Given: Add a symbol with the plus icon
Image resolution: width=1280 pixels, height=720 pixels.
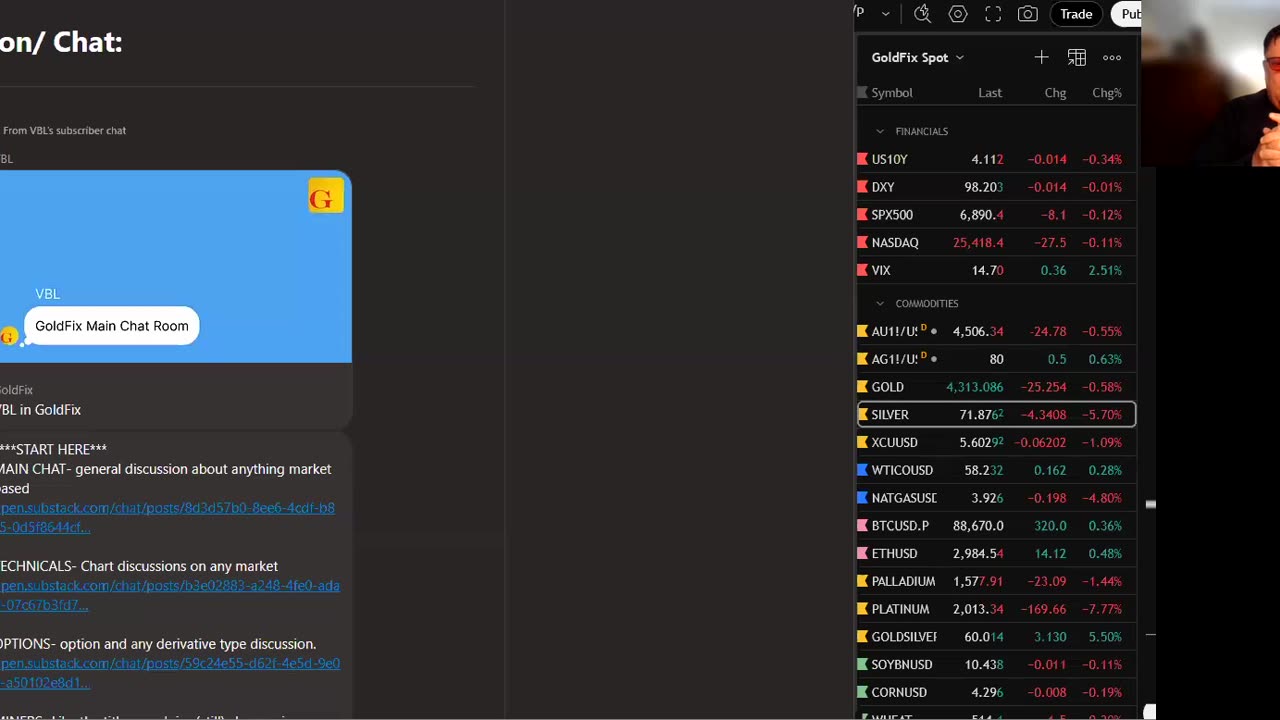Looking at the screenshot, I should (x=1041, y=57).
